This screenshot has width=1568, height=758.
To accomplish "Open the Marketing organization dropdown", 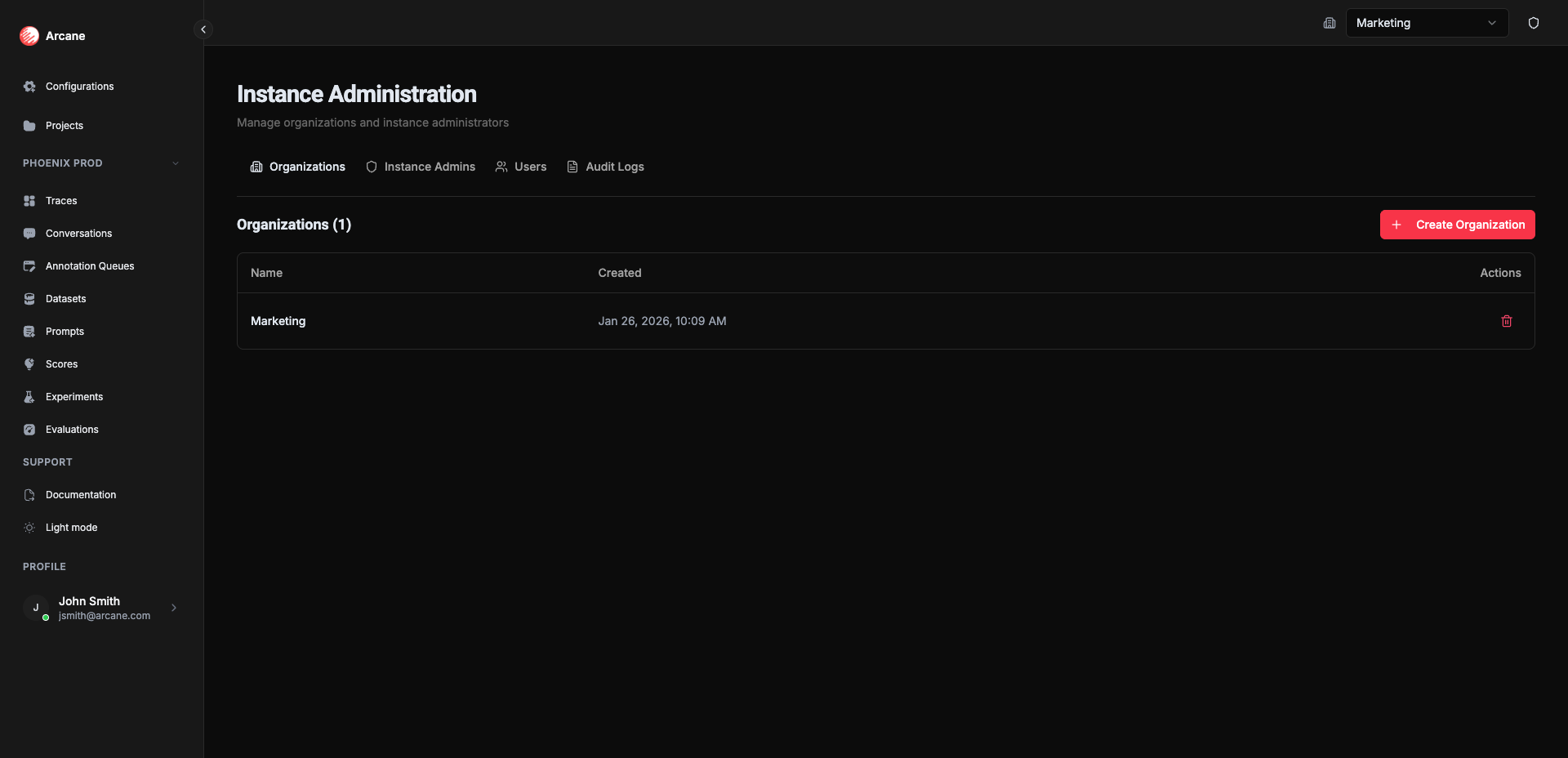I will pos(1428,23).
